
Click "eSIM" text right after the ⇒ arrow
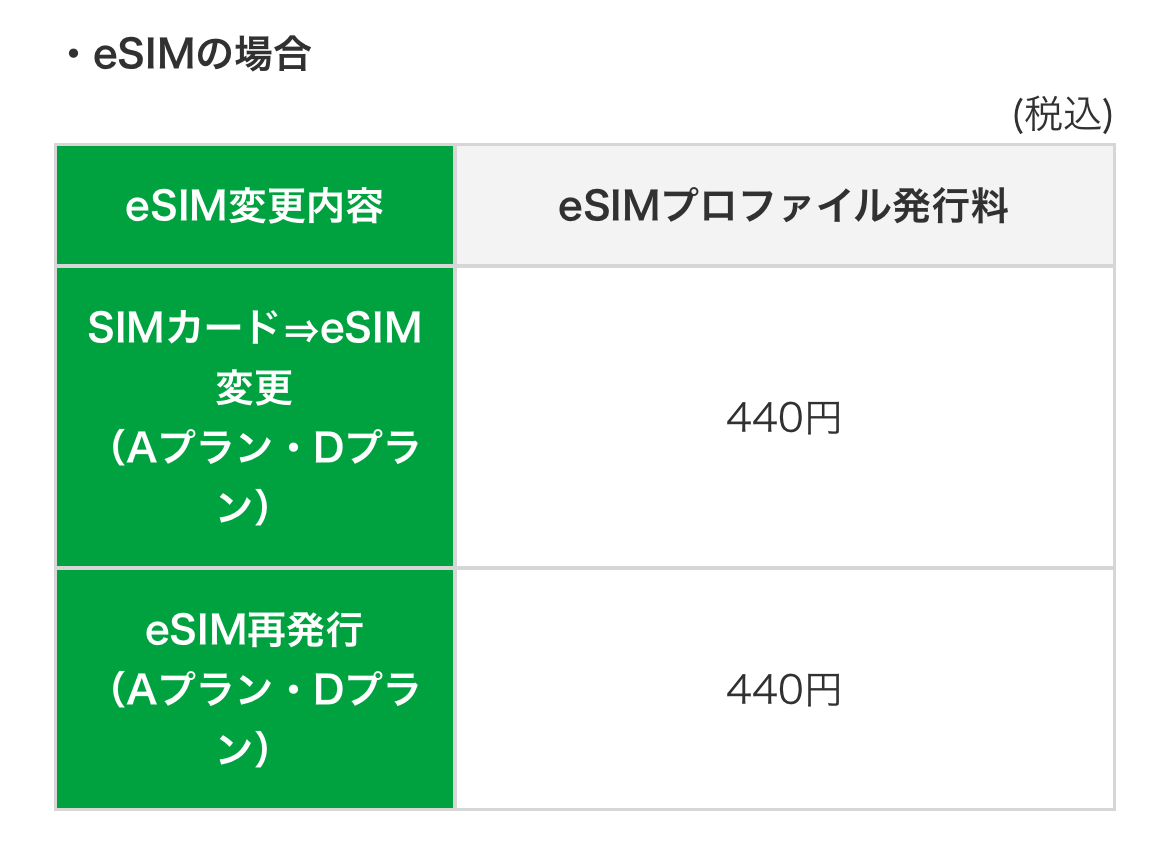pyautogui.click(x=371, y=329)
